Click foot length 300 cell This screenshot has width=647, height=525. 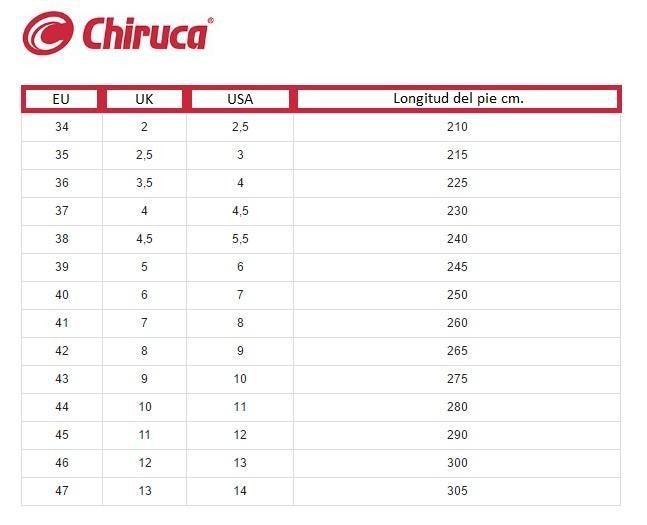[x=457, y=463]
